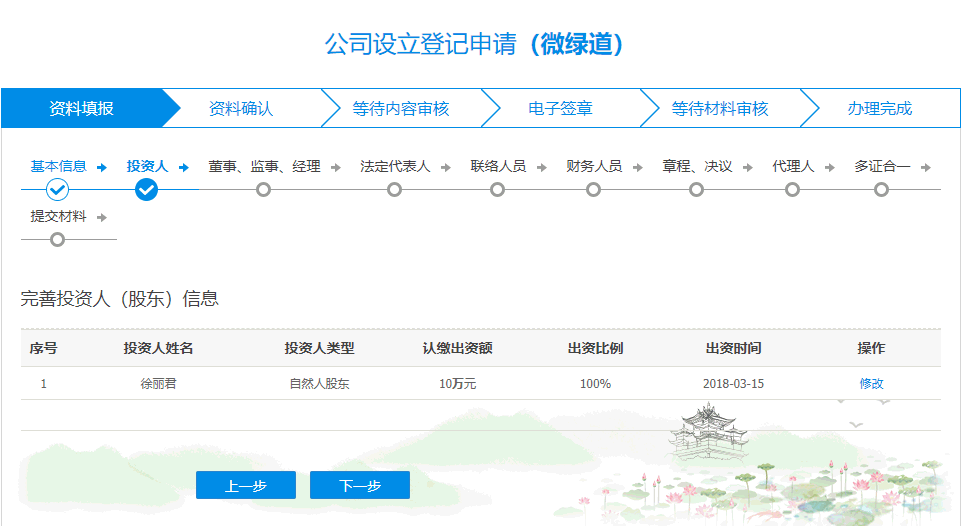Click the 章程、决议 step circle marker
The height and width of the screenshot is (526, 963).
coord(696,190)
